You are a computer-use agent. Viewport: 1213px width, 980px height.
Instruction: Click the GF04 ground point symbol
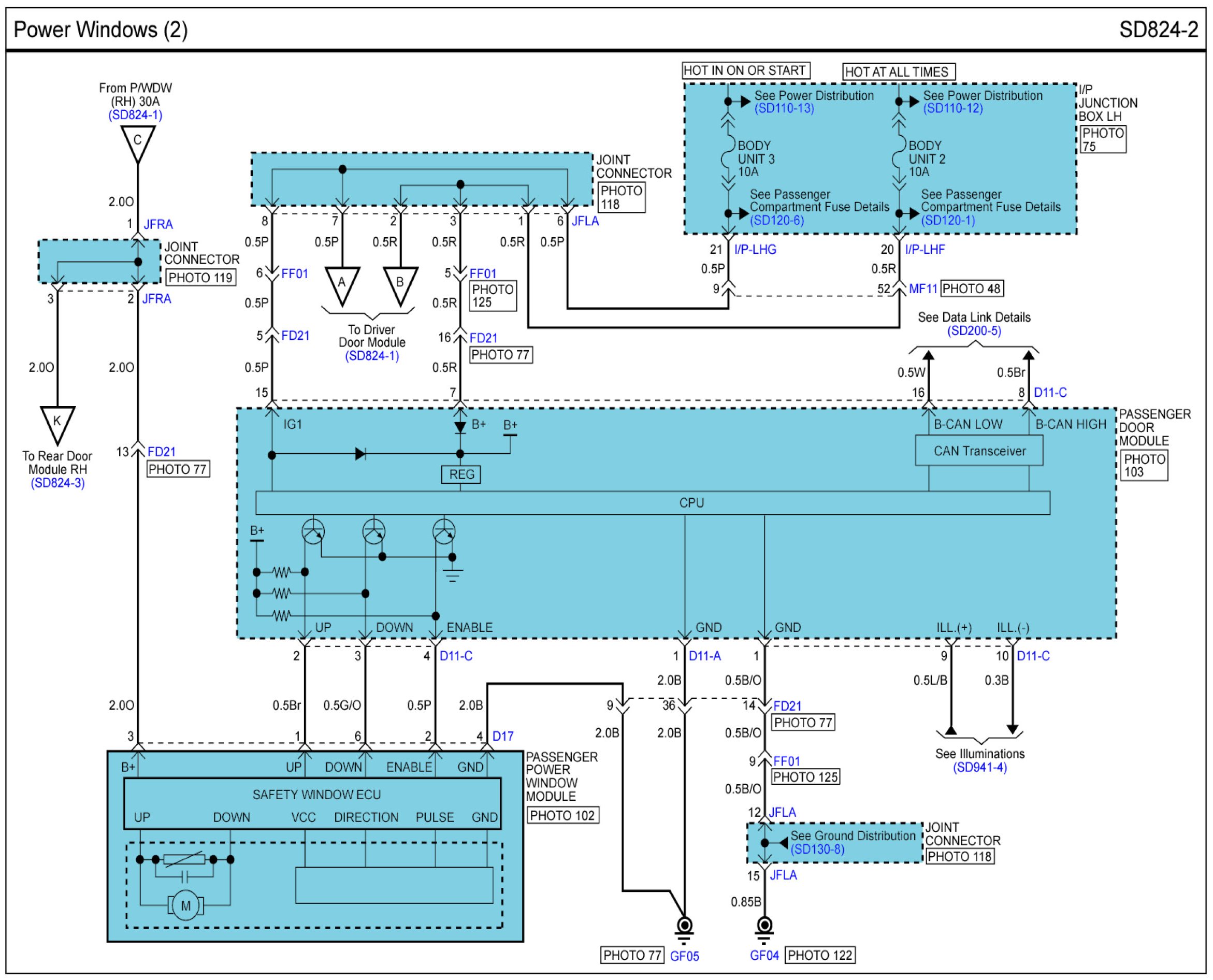764,926
